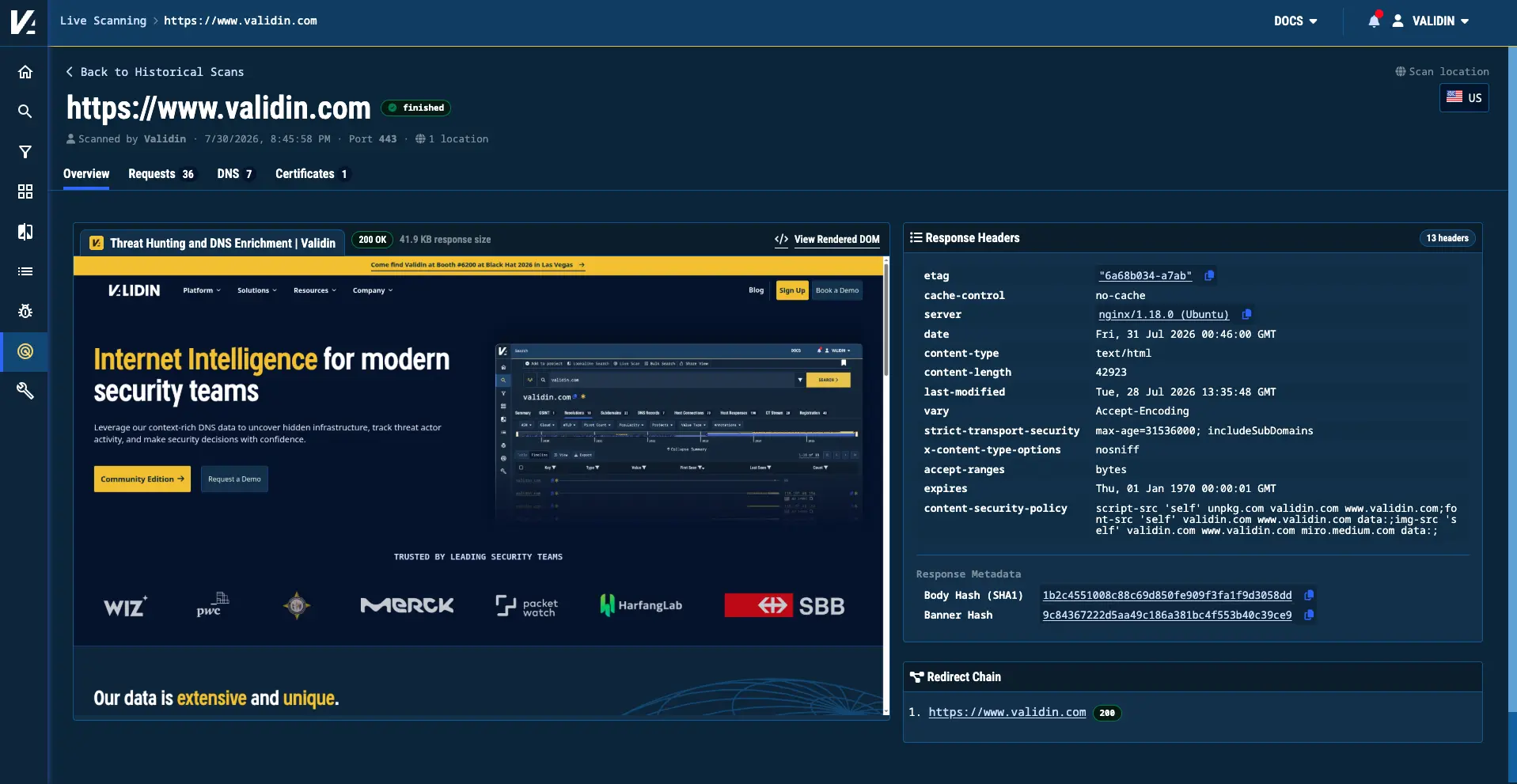Open the Banner Hash 9c84367222d5... link
Viewport: 1517px width, 784px height.
pyautogui.click(x=1167, y=615)
